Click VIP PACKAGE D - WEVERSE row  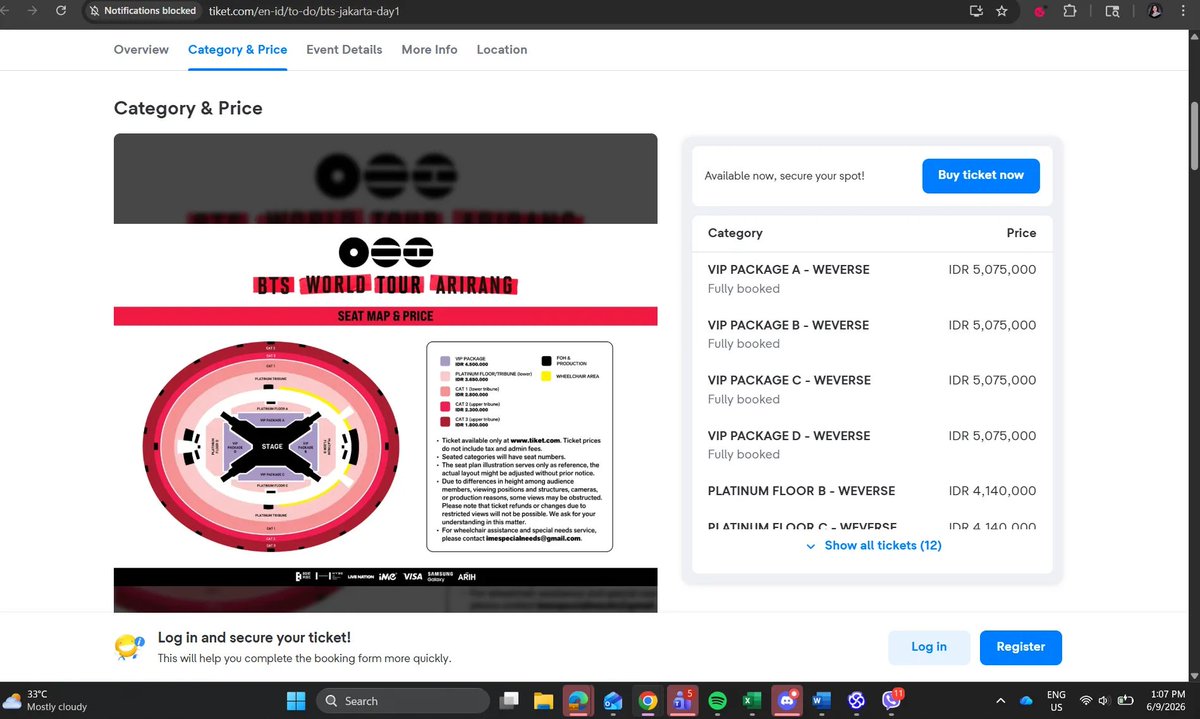click(x=872, y=445)
